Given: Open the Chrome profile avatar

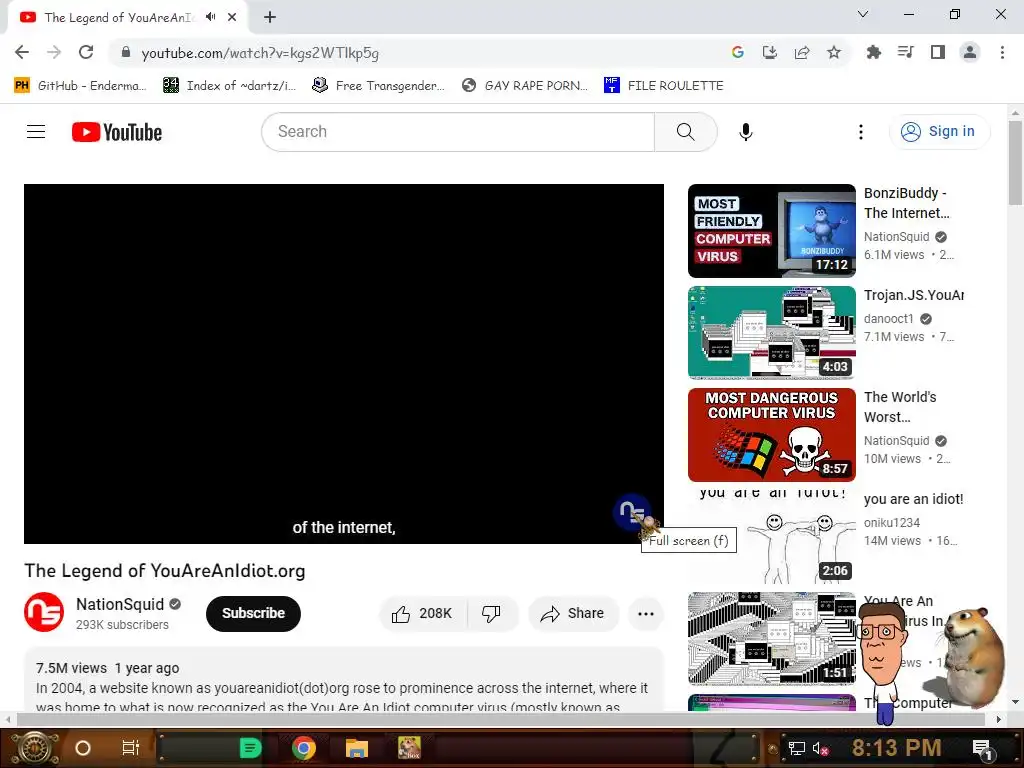Looking at the screenshot, I should click(x=970, y=52).
